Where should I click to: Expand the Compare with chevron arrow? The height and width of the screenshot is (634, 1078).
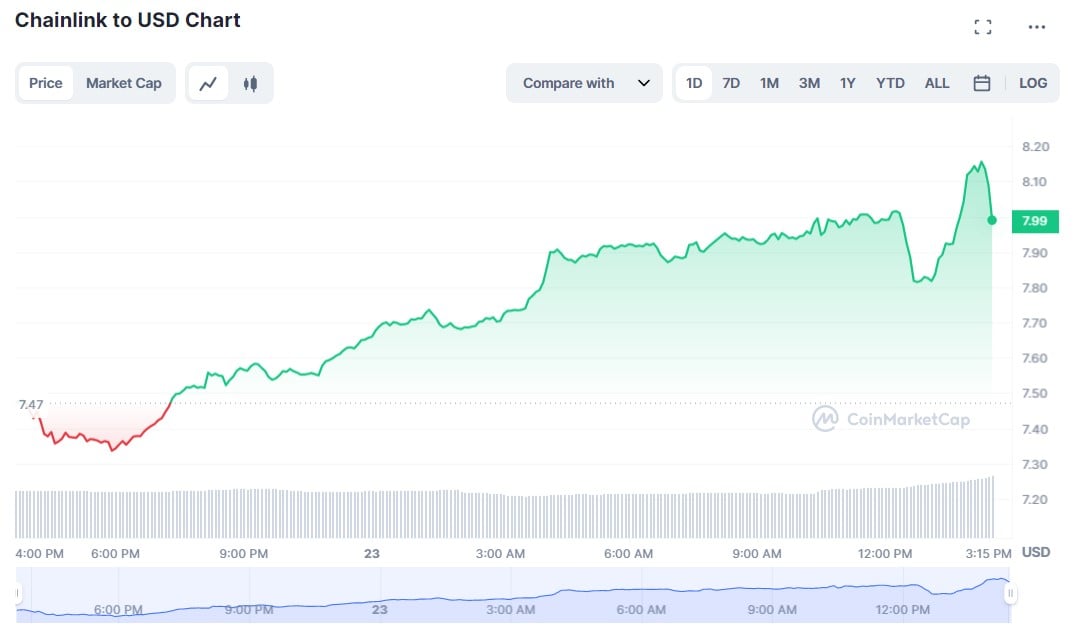(645, 83)
